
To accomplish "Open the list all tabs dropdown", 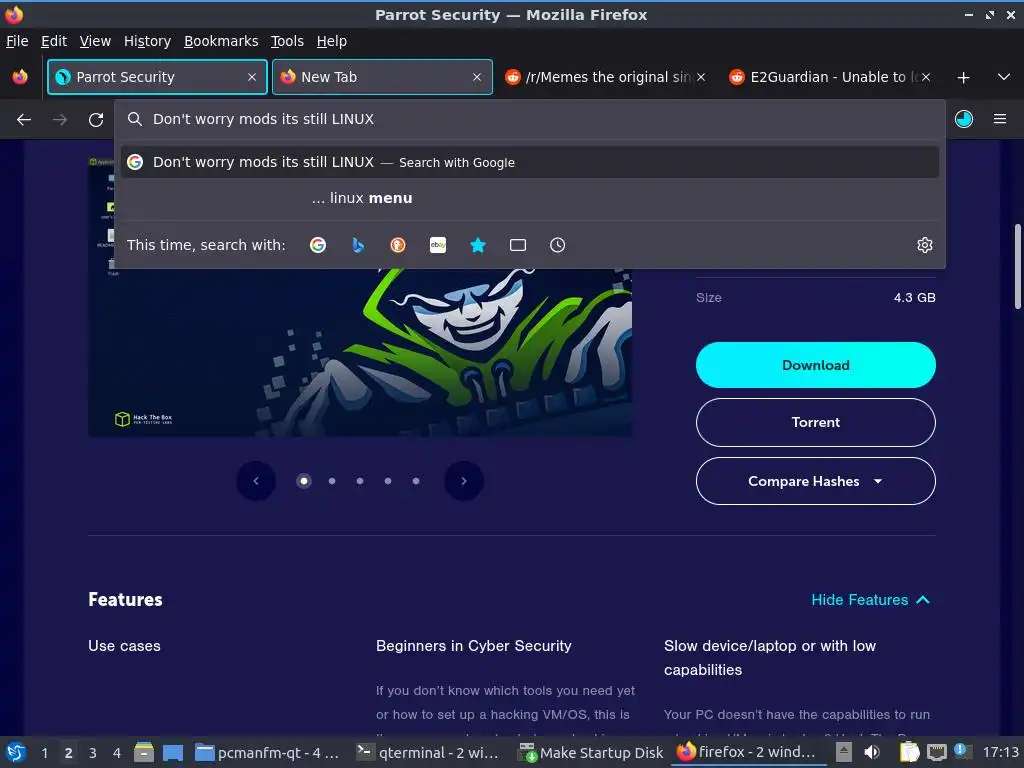I will tap(1004, 77).
